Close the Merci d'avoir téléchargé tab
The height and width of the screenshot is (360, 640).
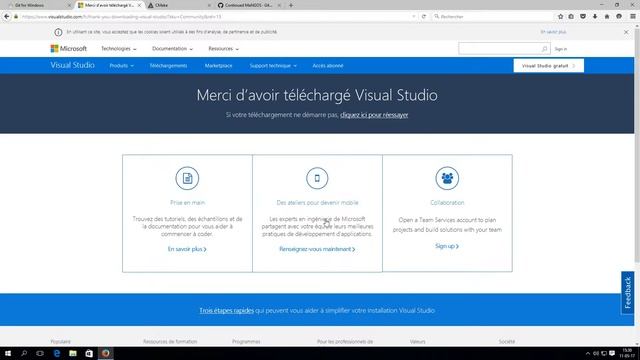pos(140,5)
